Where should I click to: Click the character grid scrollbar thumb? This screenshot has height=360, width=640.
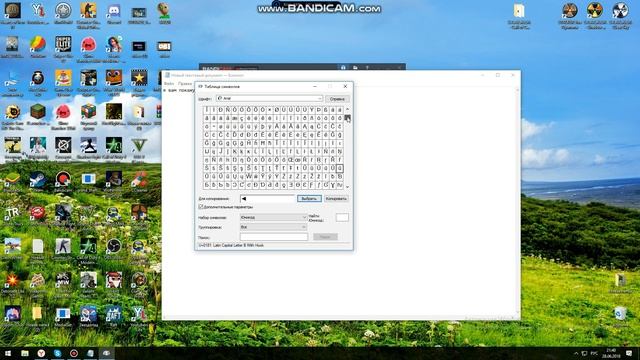pos(347,118)
